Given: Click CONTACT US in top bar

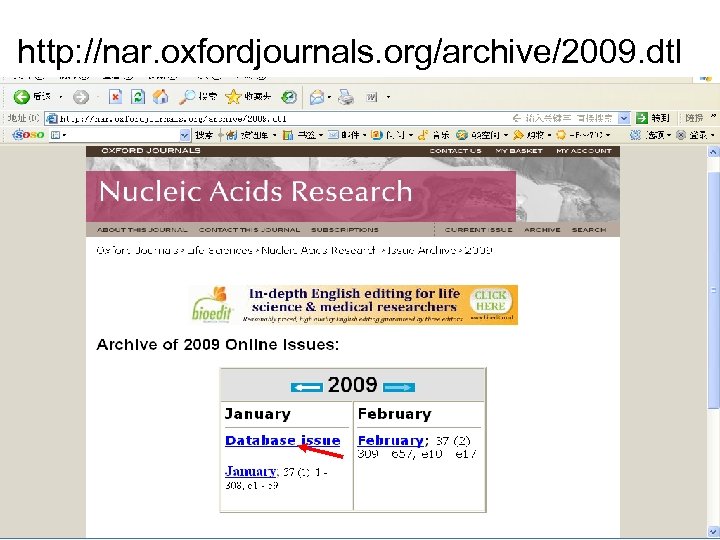Looking at the screenshot, I should tap(456, 151).
